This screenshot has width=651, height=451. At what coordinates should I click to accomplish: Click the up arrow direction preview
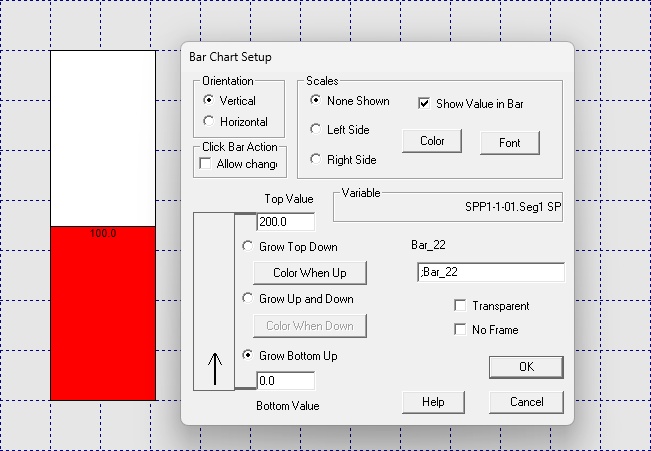[x=214, y=372]
